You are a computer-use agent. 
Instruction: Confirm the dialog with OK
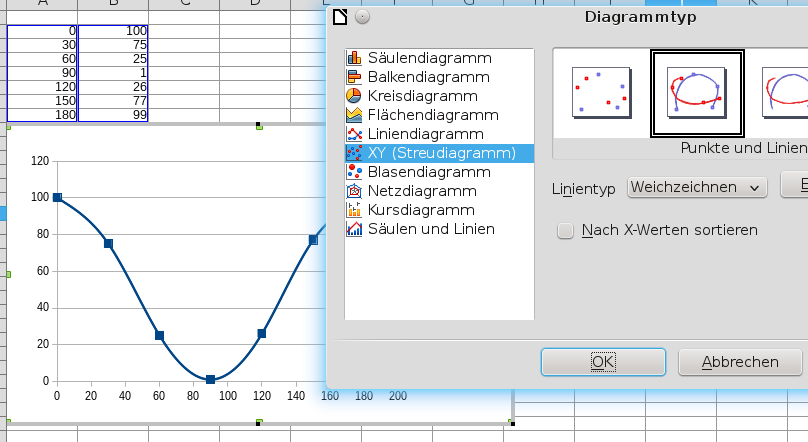pyautogui.click(x=603, y=362)
